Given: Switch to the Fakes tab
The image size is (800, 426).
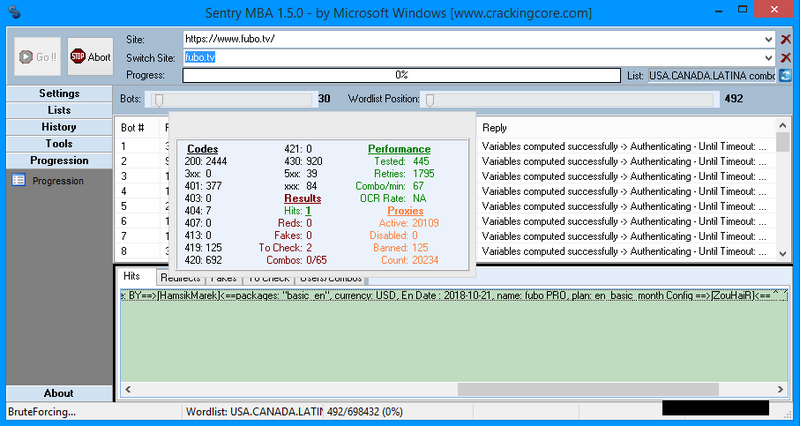Looking at the screenshot, I should point(223,278).
